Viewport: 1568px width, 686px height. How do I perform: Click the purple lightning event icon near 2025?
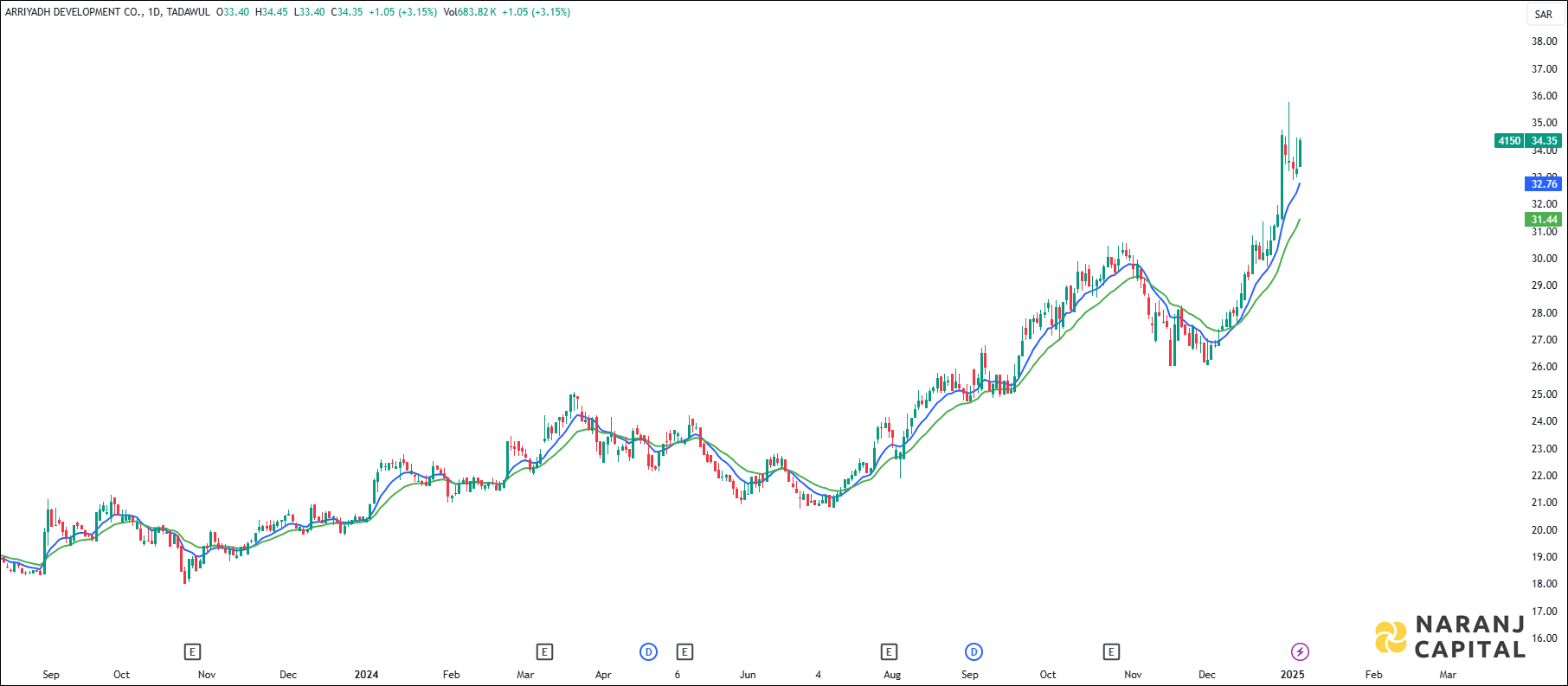1300,651
